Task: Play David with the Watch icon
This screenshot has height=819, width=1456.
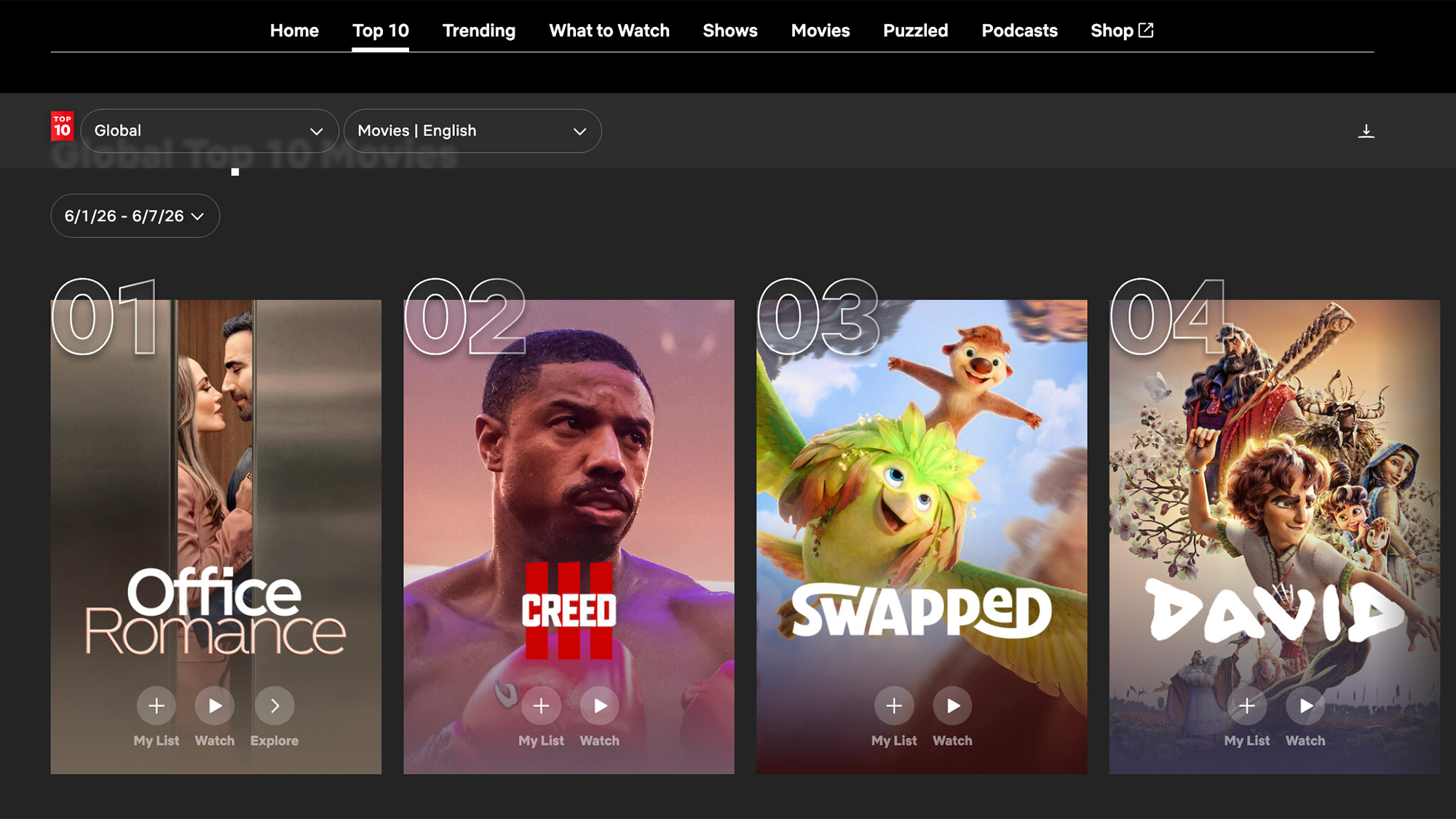Action: coord(1306,705)
